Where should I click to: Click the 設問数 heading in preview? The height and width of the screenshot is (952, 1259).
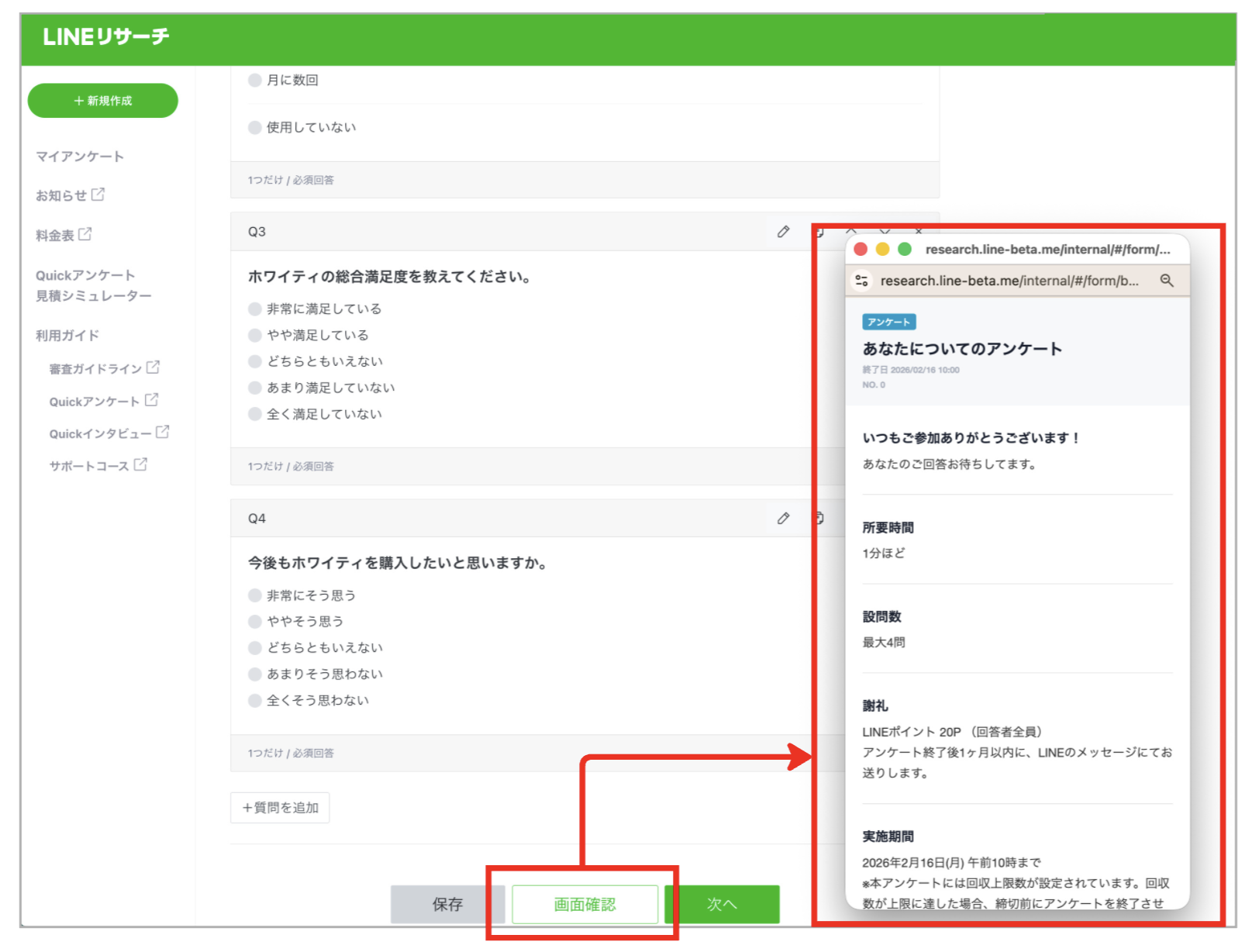pyautogui.click(x=881, y=617)
